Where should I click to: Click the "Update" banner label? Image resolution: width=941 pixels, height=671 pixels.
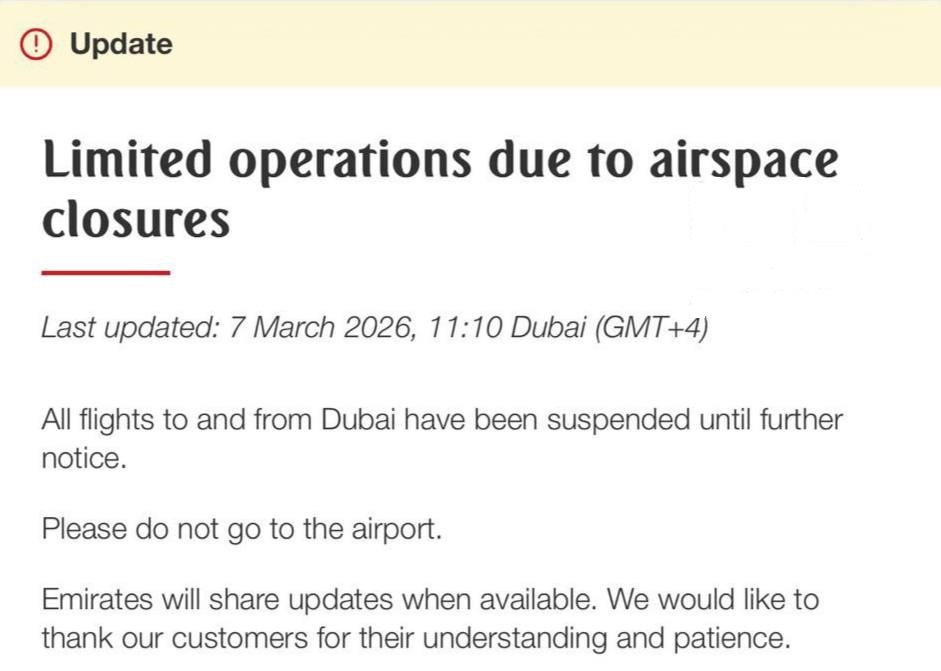tap(121, 44)
